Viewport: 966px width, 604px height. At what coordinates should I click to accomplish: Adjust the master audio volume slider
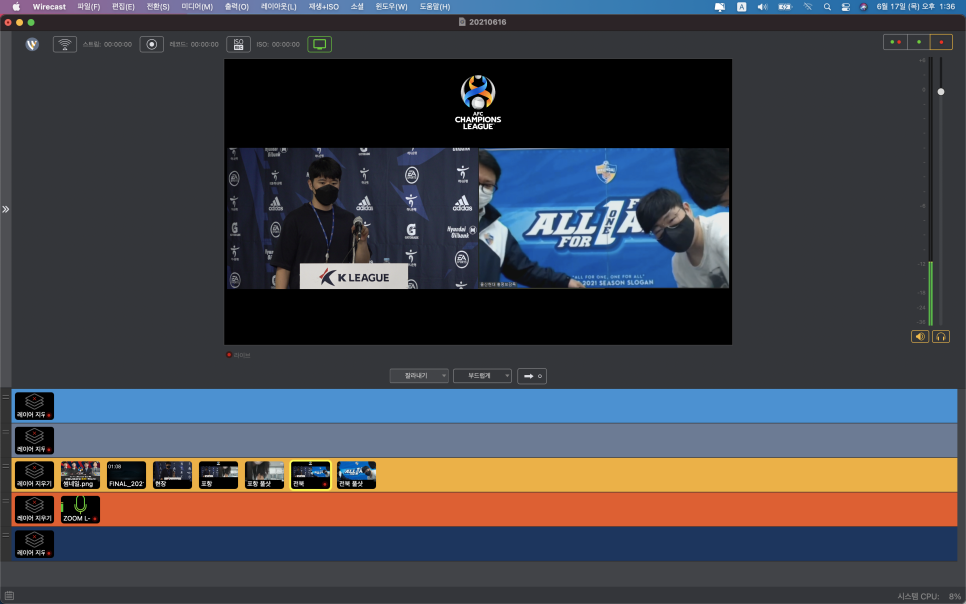(x=941, y=92)
